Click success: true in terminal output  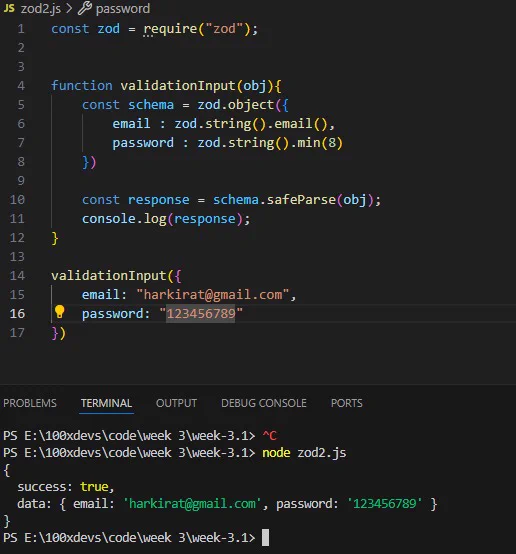(x=63, y=487)
